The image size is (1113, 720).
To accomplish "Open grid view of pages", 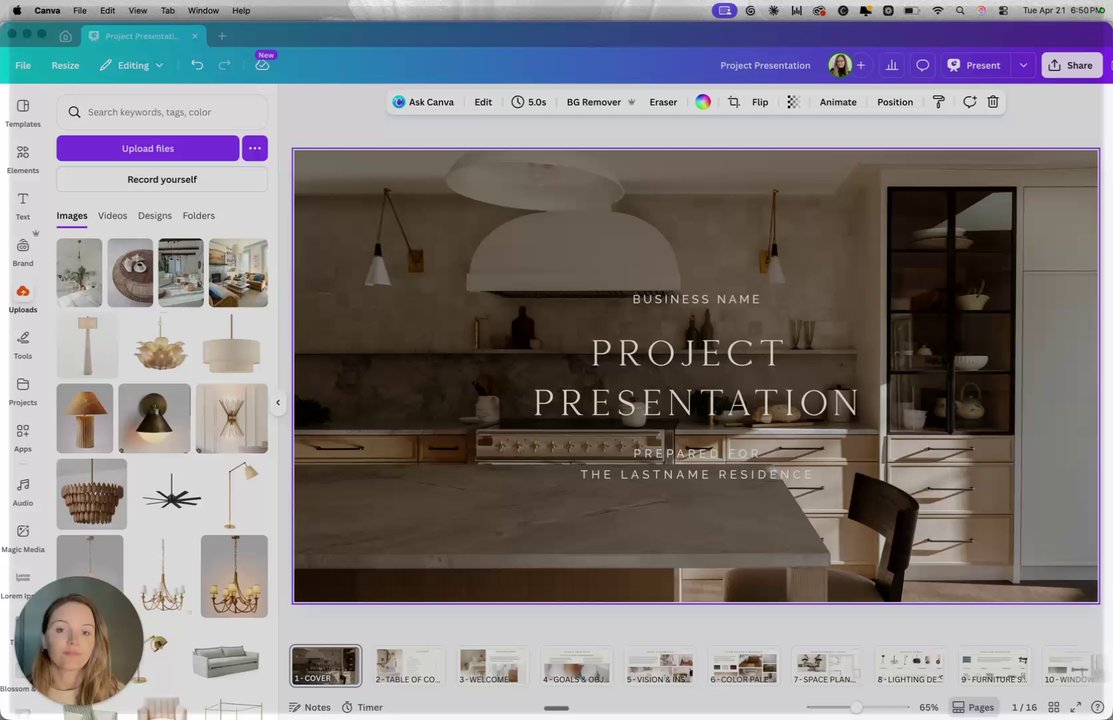I will pyautogui.click(x=1053, y=707).
